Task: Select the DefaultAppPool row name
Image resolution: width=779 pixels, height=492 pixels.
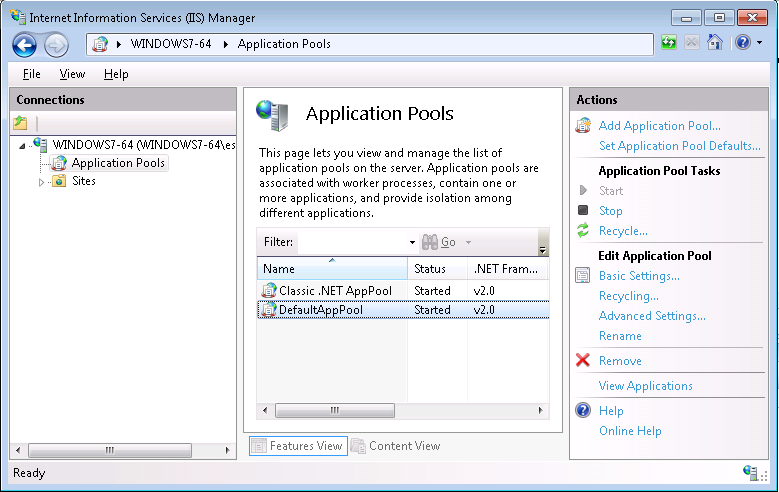Action: pos(321,310)
